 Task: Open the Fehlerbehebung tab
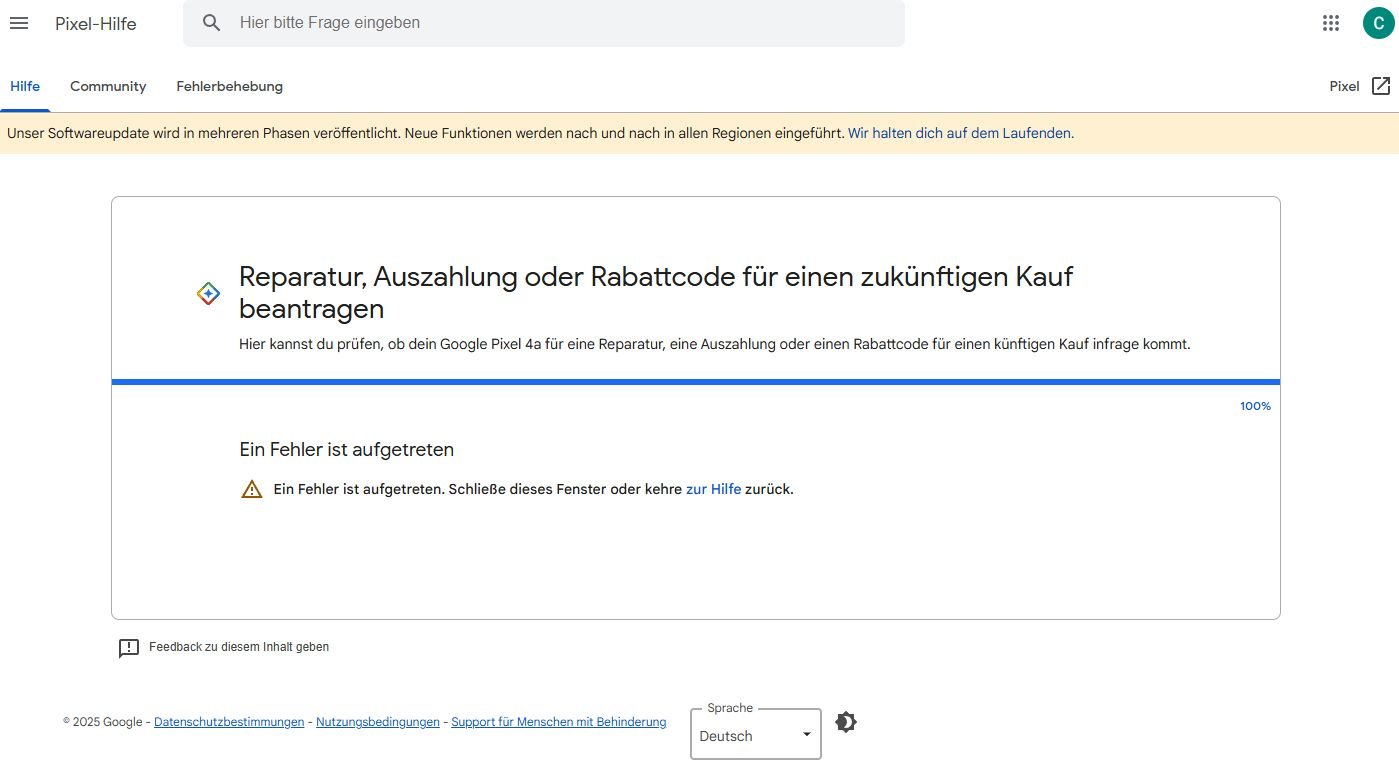229,86
